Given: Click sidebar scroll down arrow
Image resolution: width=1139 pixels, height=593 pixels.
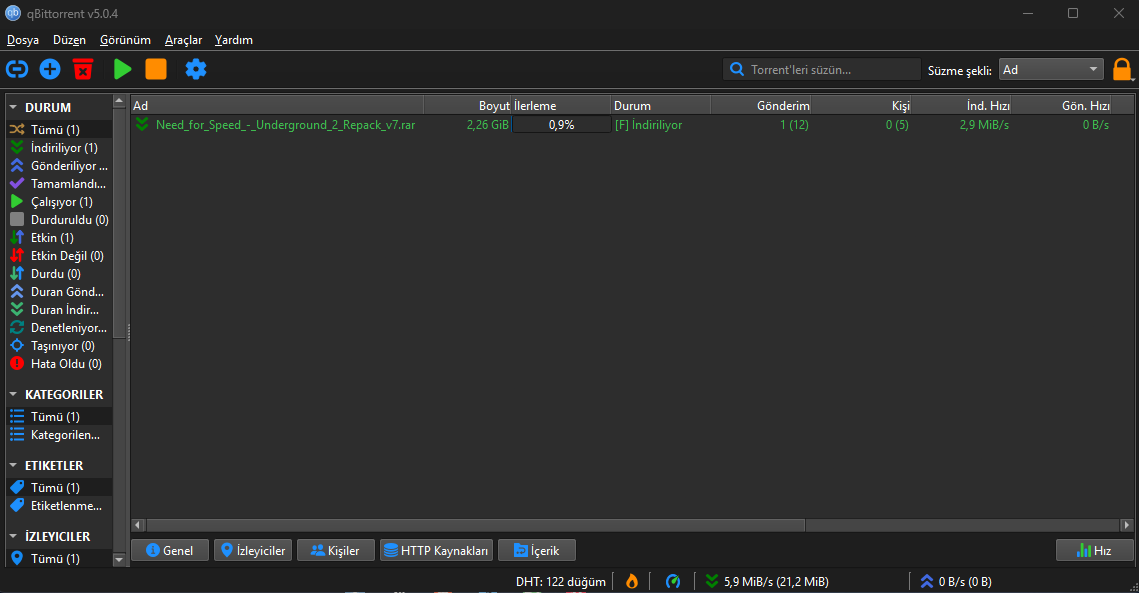Looking at the screenshot, I should coord(119,560).
